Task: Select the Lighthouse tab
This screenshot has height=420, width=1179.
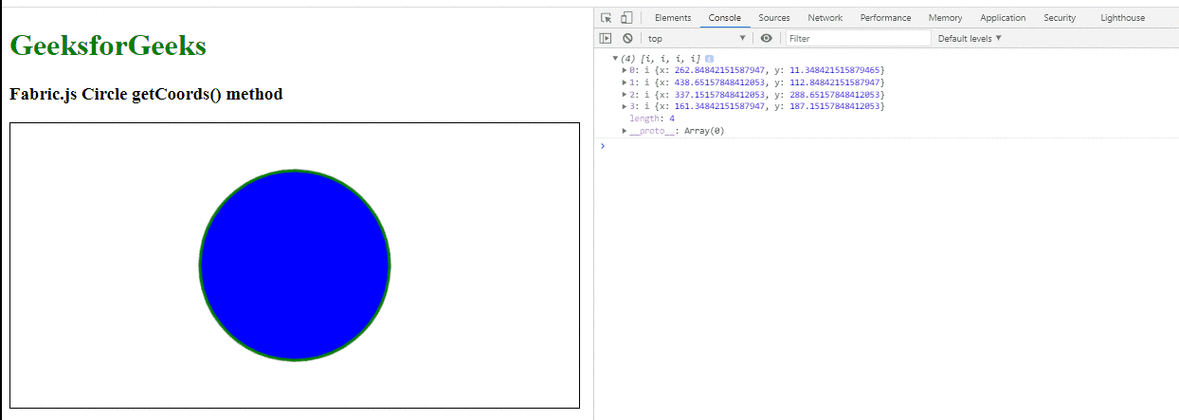Action: [x=1122, y=18]
